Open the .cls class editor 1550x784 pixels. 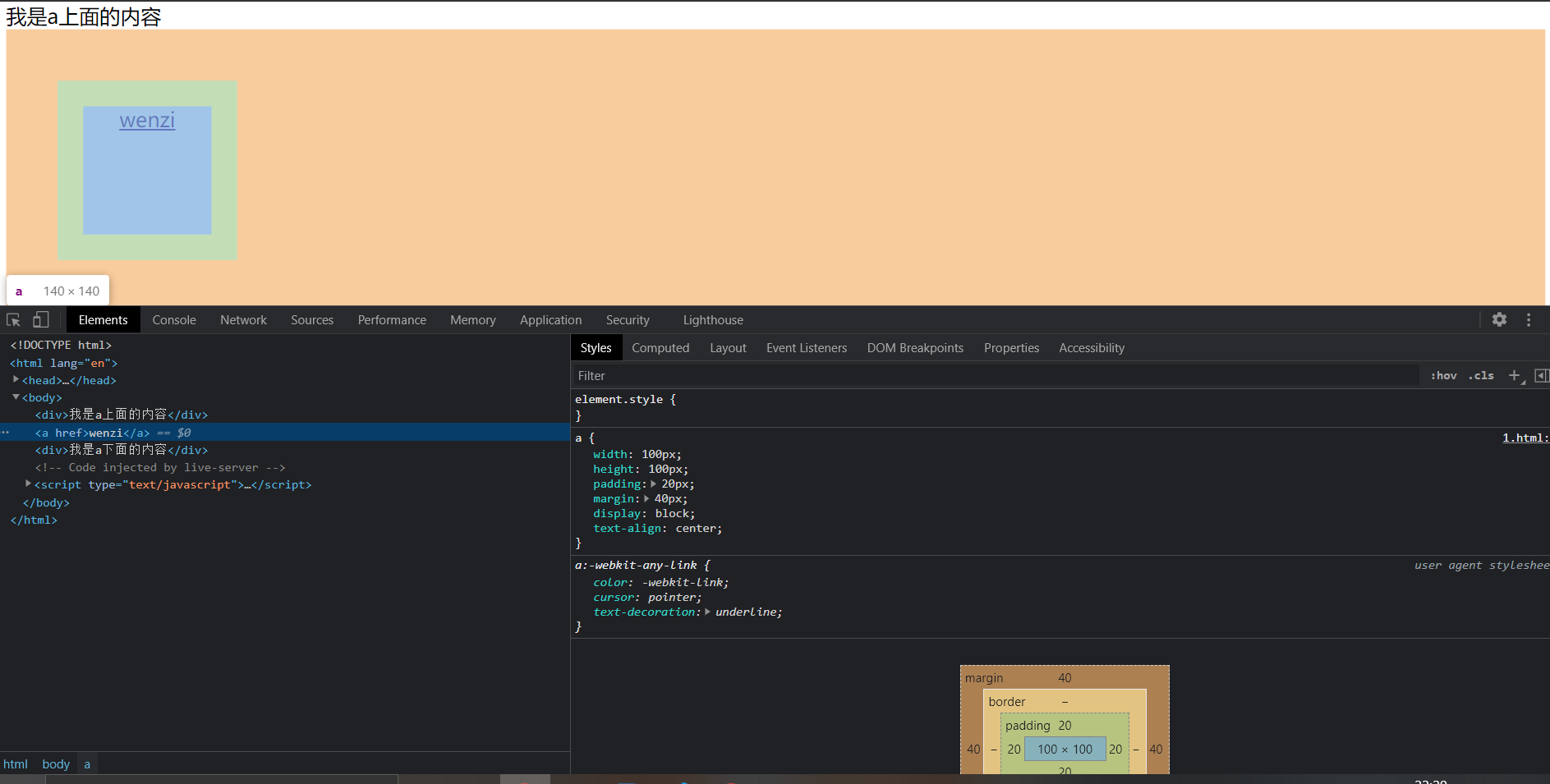(1481, 376)
